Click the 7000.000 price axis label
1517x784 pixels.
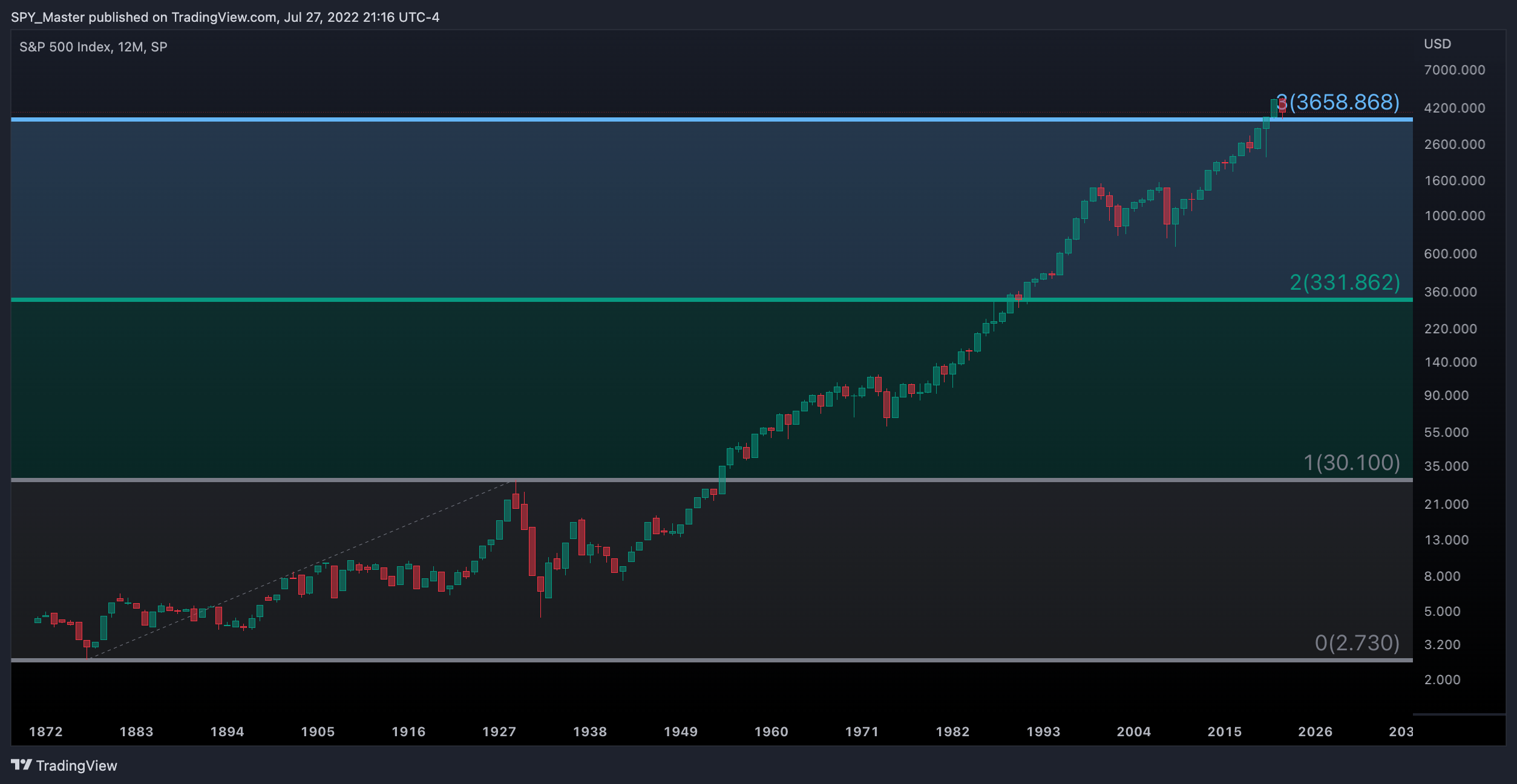1455,70
